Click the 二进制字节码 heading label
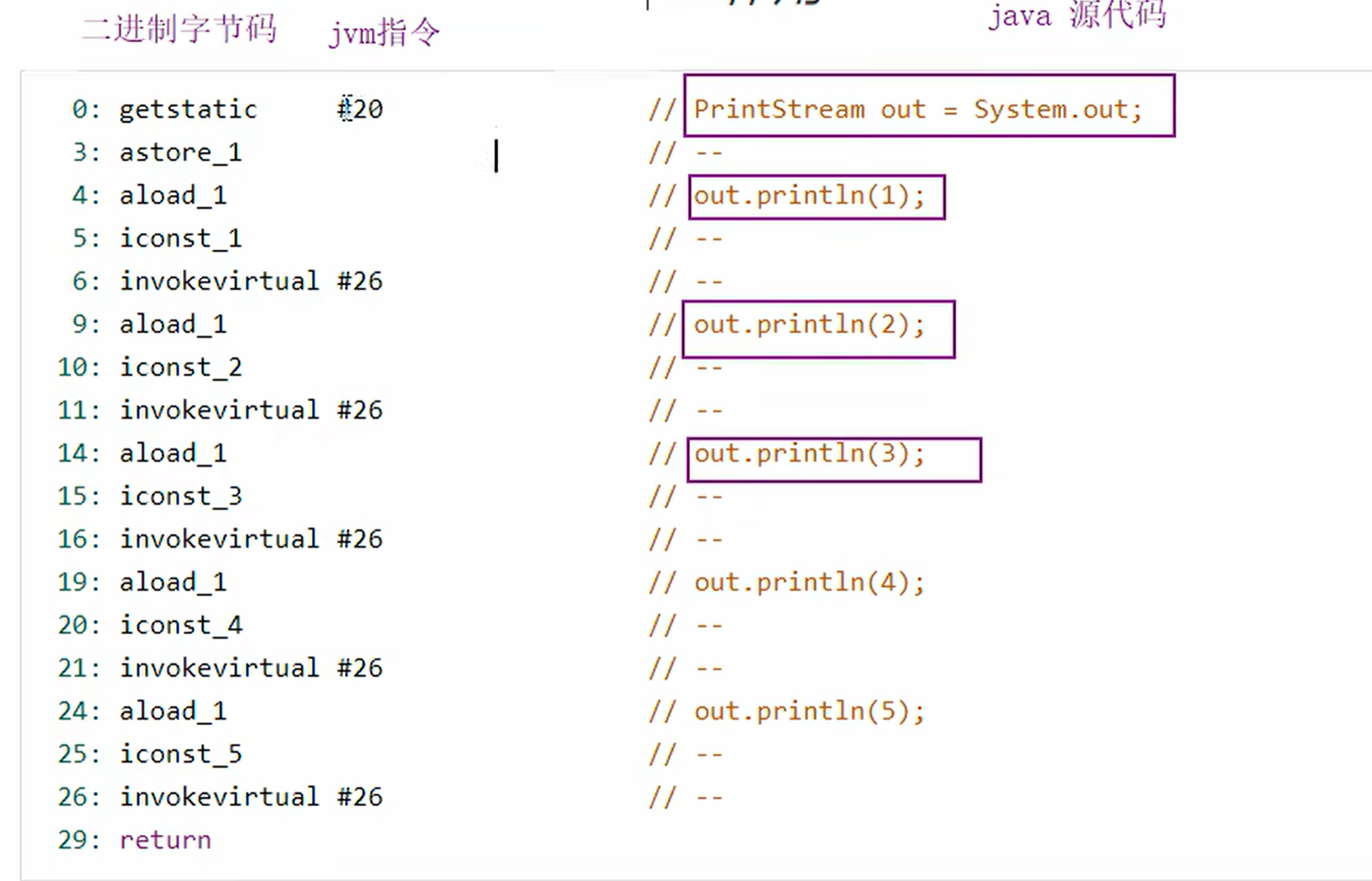Screen dimensions: 1372x881 [x=179, y=30]
